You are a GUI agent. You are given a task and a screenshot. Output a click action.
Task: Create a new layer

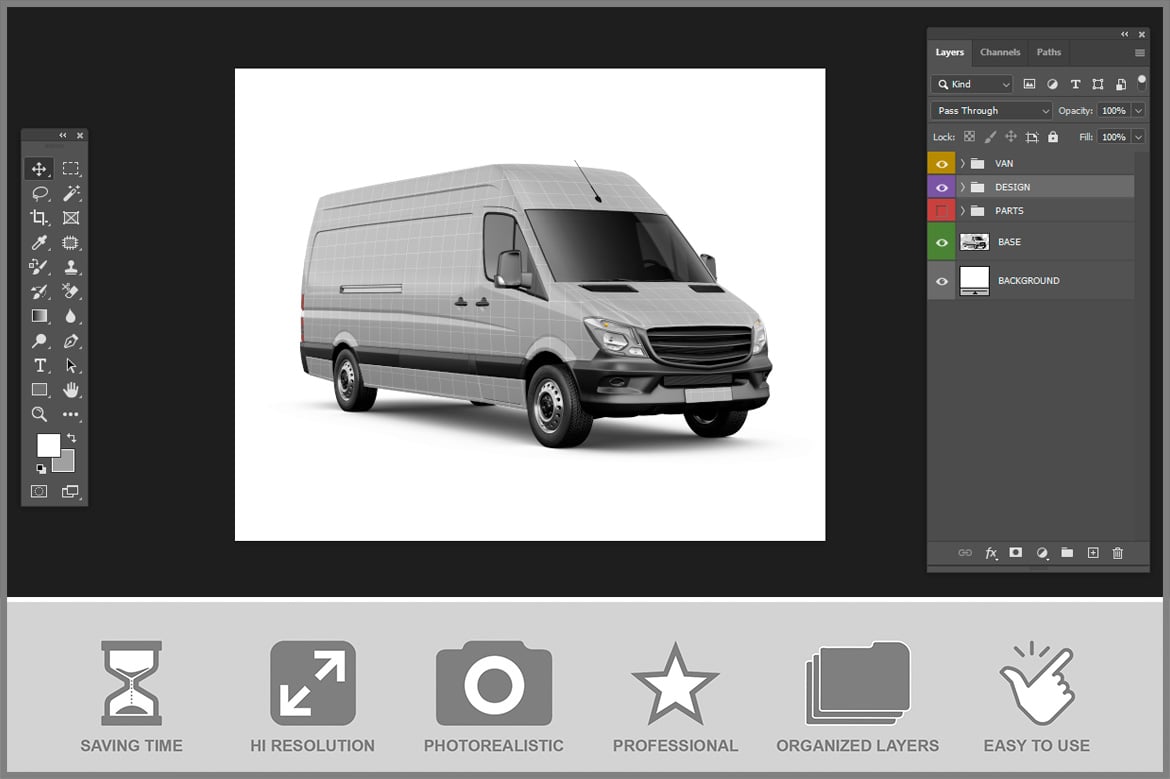coord(1093,553)
